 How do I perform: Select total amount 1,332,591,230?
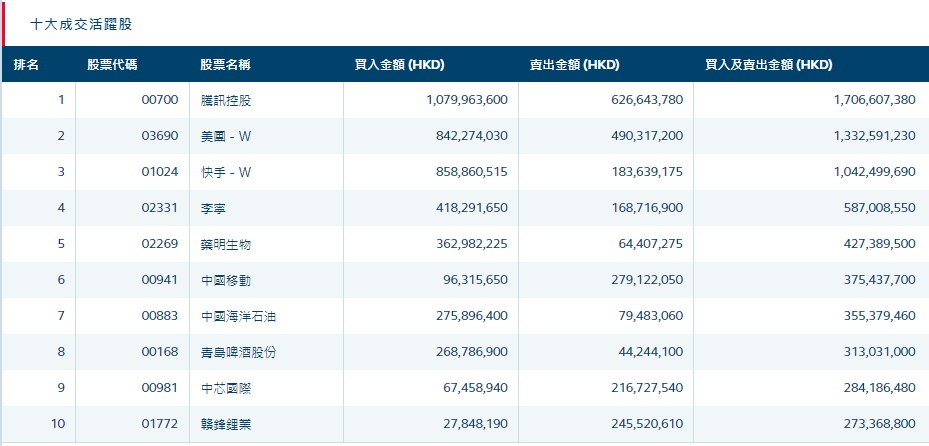874,136
